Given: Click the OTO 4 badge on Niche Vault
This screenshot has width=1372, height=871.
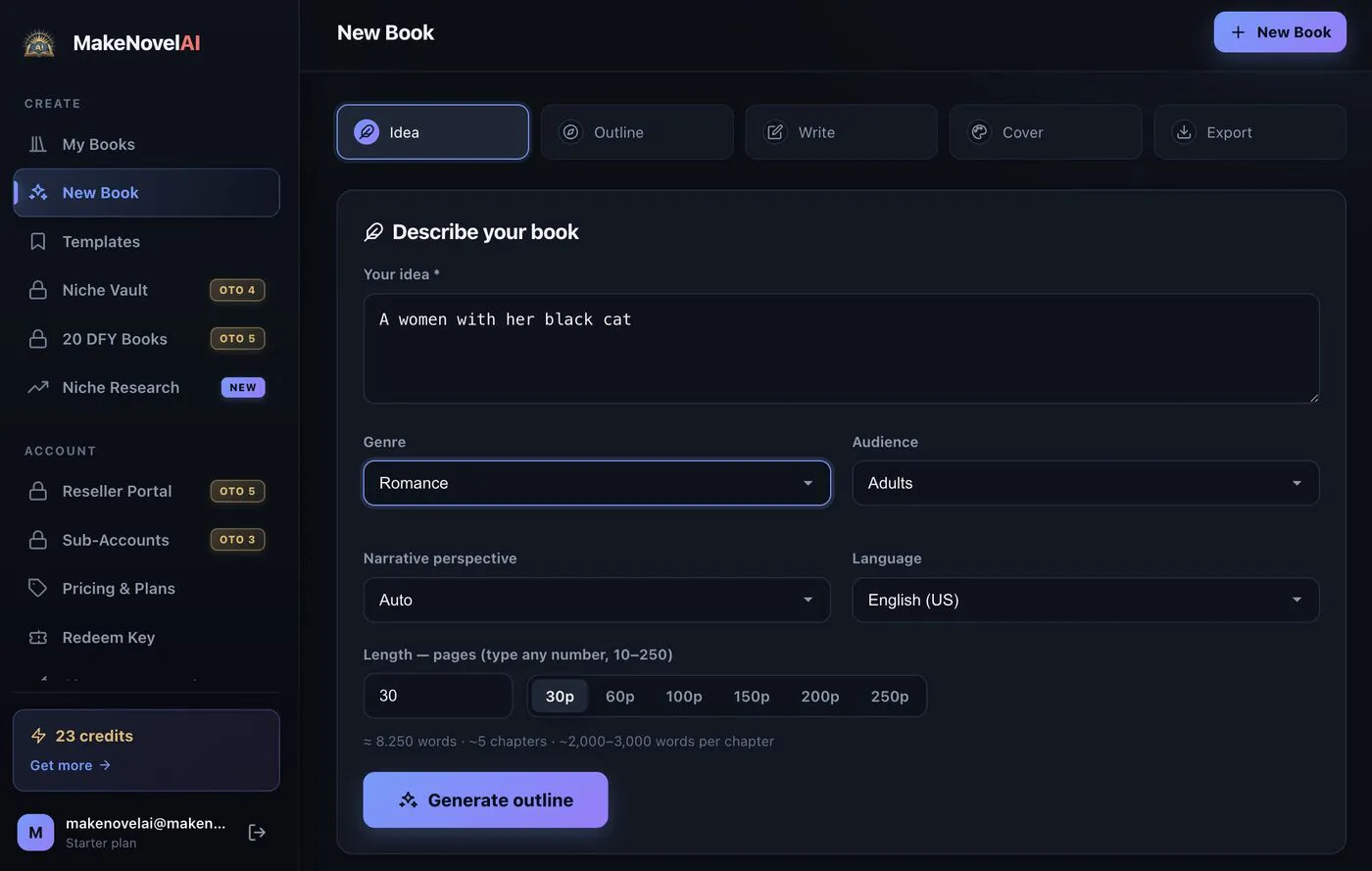Looking at the screenshot, I should [x=237, y=290].
